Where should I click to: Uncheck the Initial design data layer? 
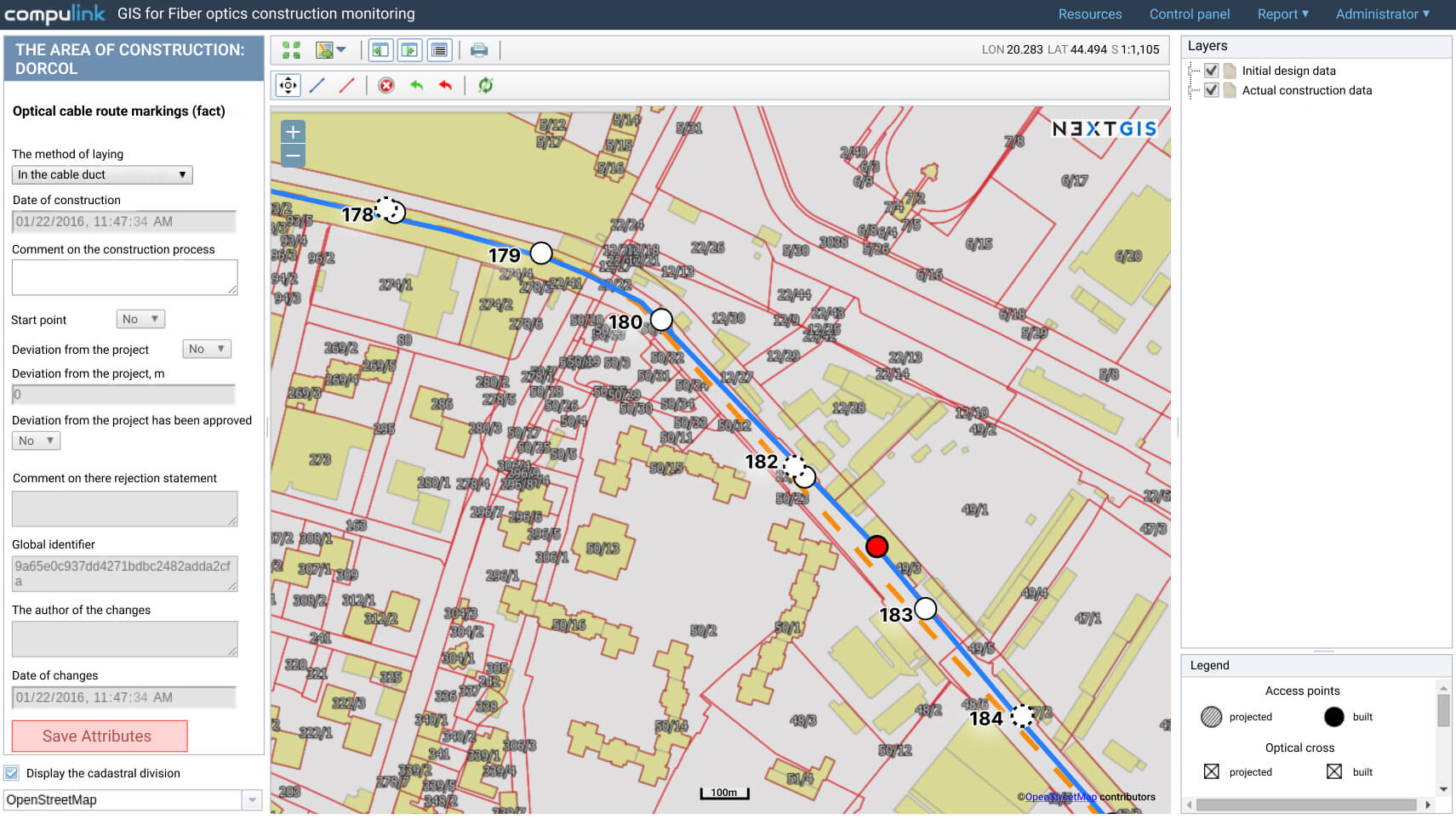[x=1211, y=71]
